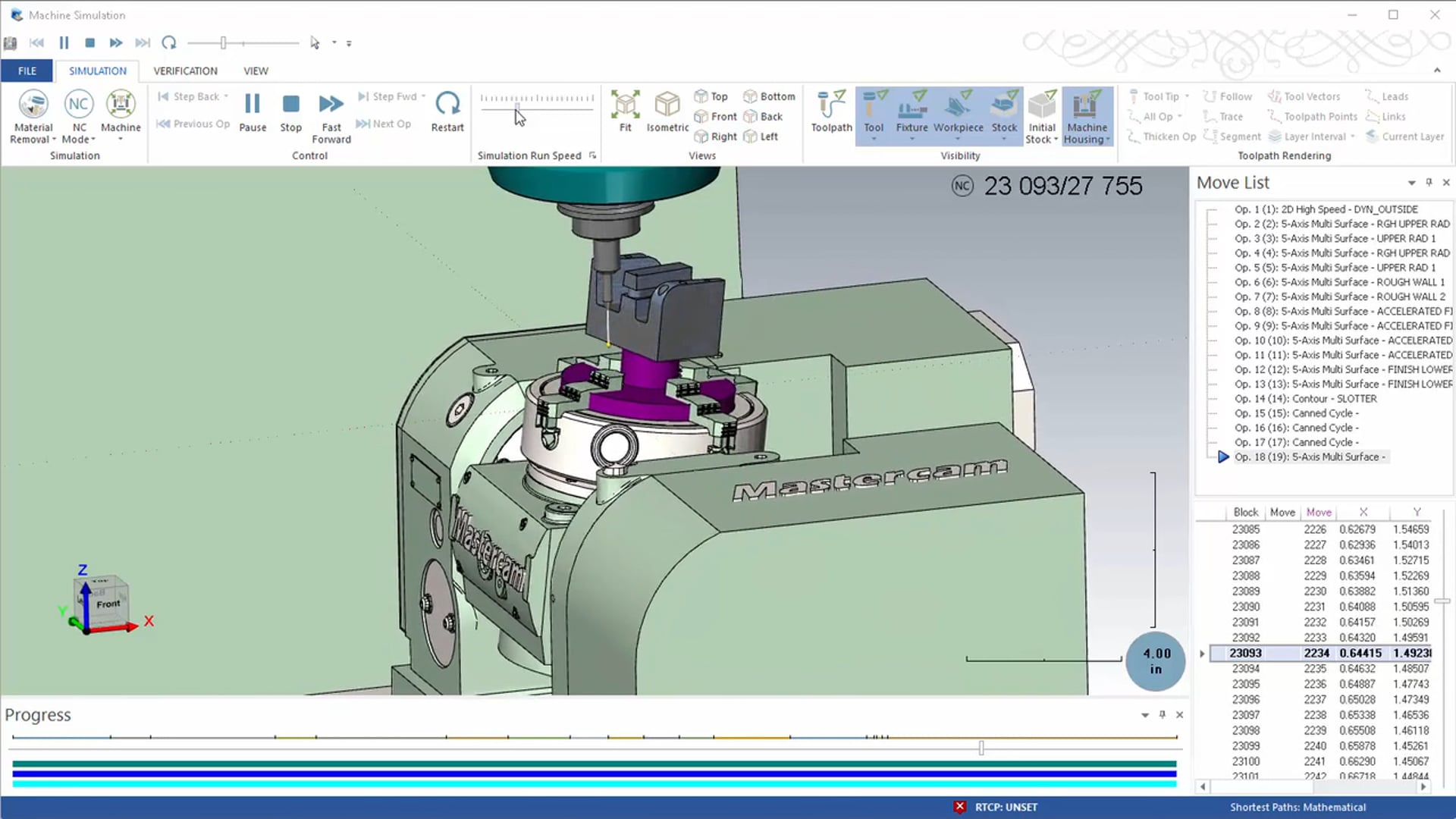Screen dimensions: 1456x819
Task: Restart the simulation
Action: coord(447,111)
